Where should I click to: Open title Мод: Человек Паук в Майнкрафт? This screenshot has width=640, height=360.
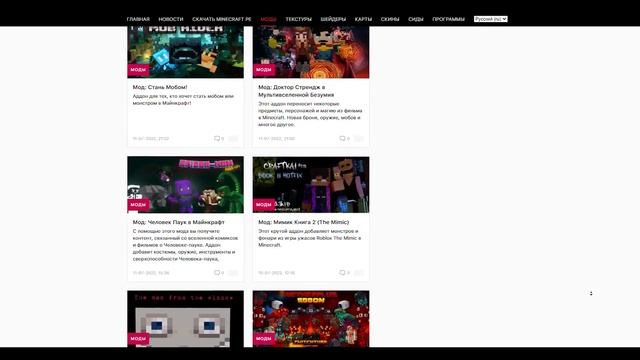click(178, 222)
